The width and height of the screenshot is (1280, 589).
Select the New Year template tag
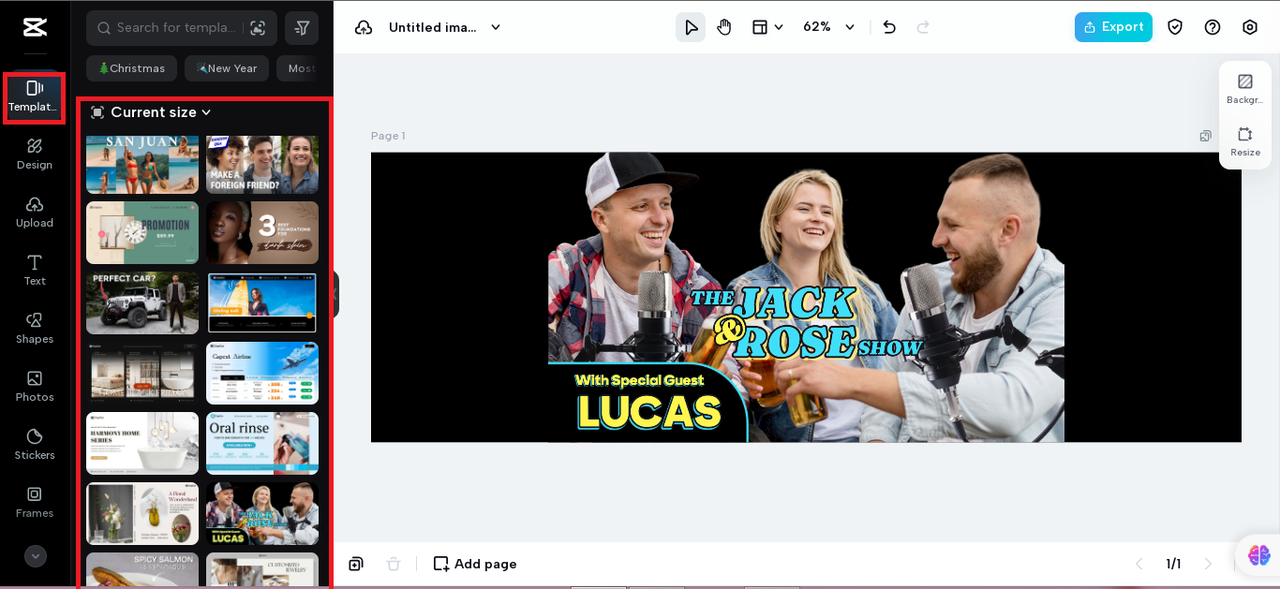[x=227, y=68]
